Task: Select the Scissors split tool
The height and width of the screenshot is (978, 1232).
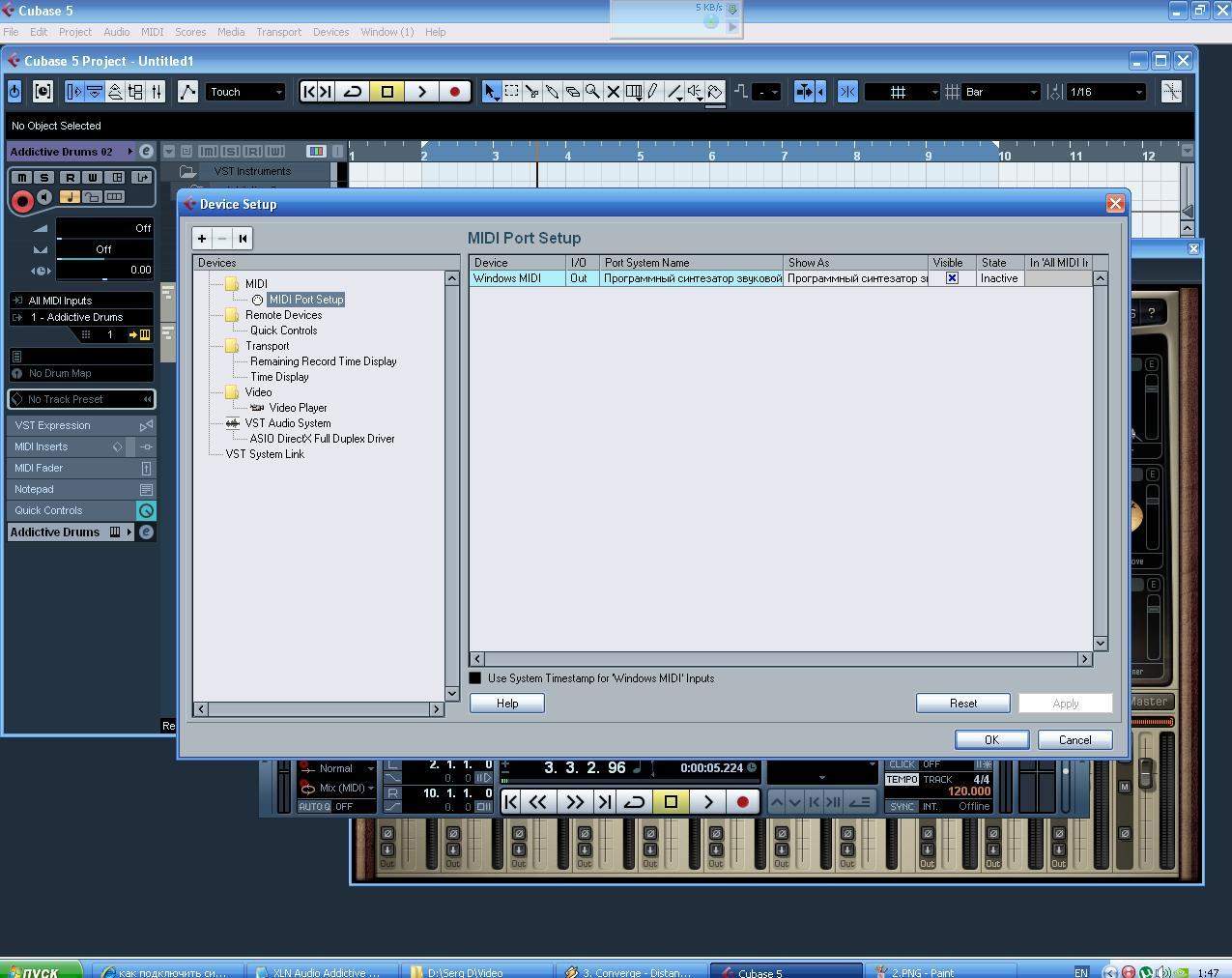Action: coord(532,92)
